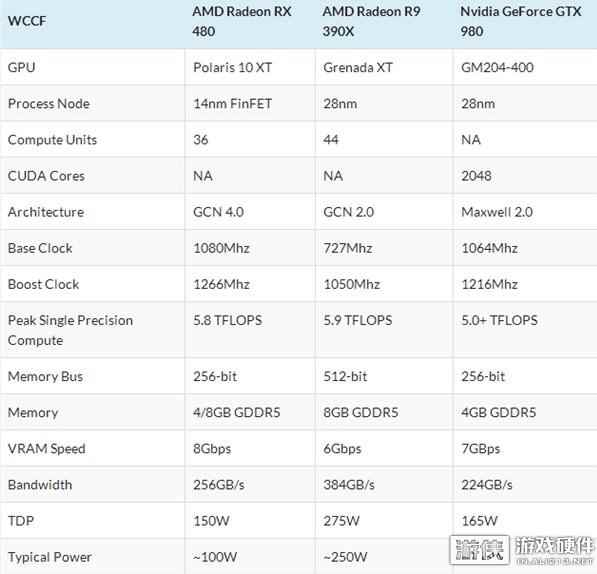Image resolution: width=597 pixels, height=574 pixels.
Task: Click the Compute Units row label
Action: 52,140
